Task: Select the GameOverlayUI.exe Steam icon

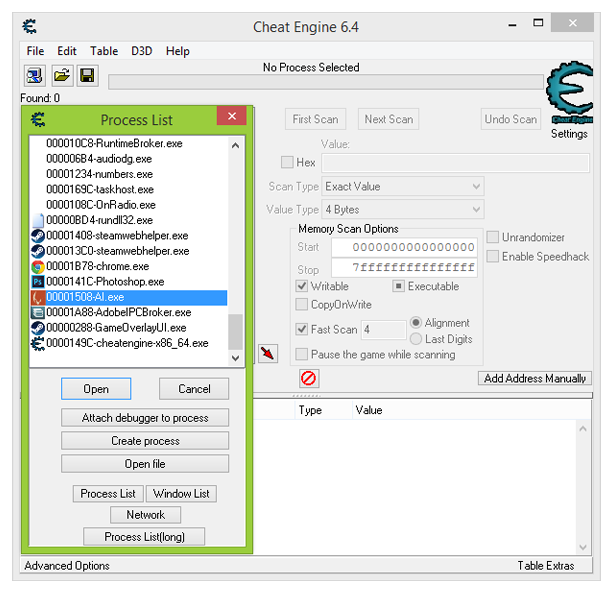Action: click(x=38, y=328)
